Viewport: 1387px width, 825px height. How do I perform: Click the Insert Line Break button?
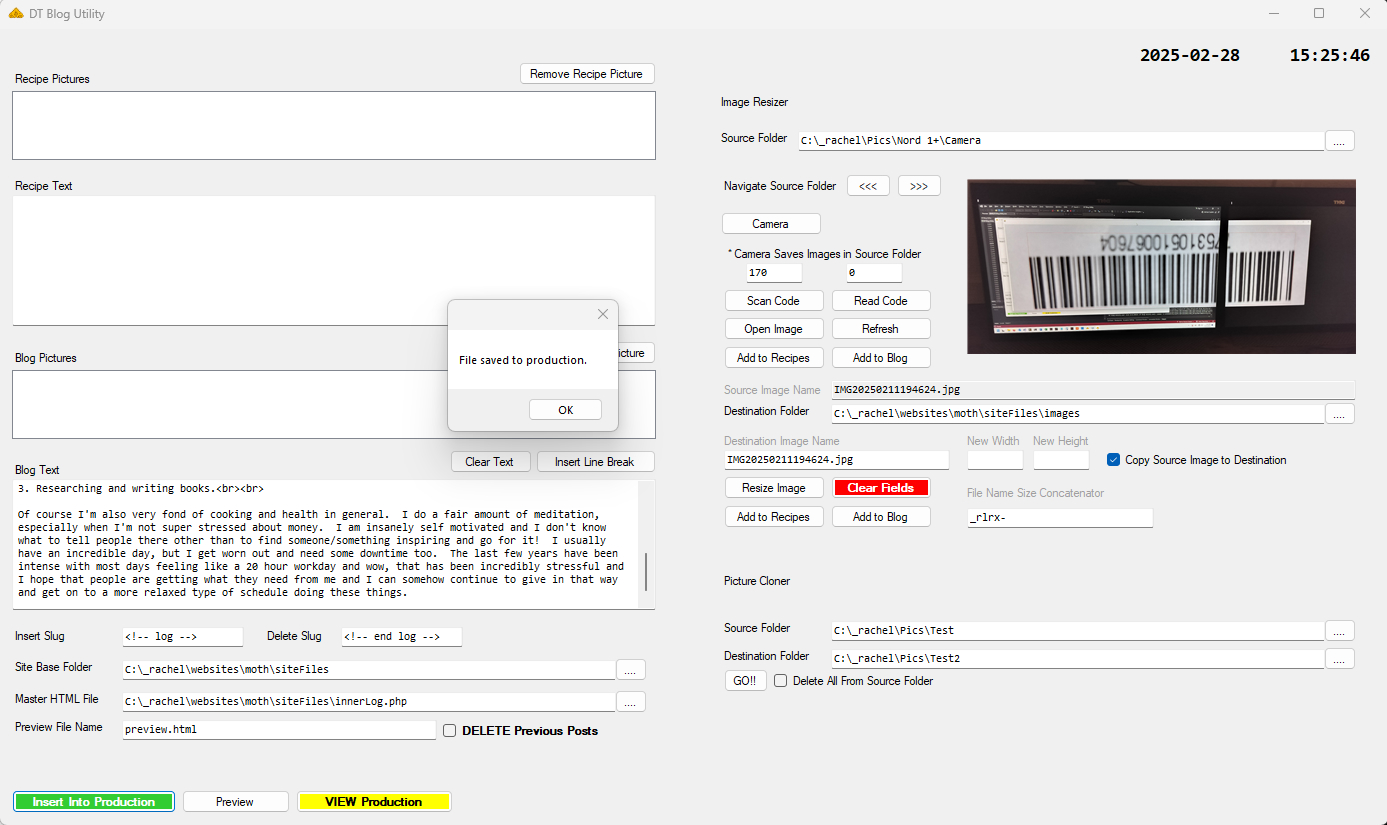coord(595,462)
